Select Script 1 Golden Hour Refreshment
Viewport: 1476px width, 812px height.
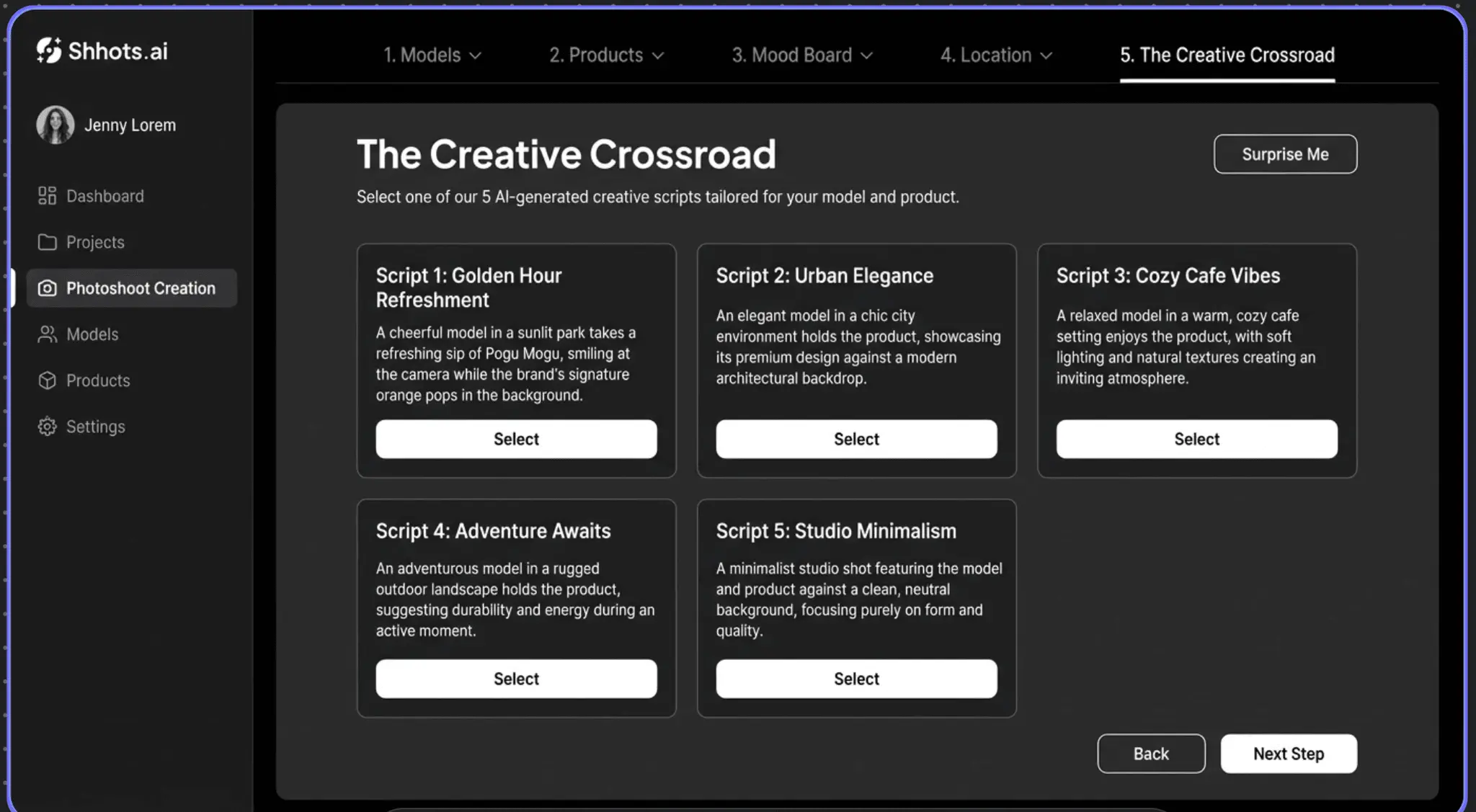[x=516, y=439]
